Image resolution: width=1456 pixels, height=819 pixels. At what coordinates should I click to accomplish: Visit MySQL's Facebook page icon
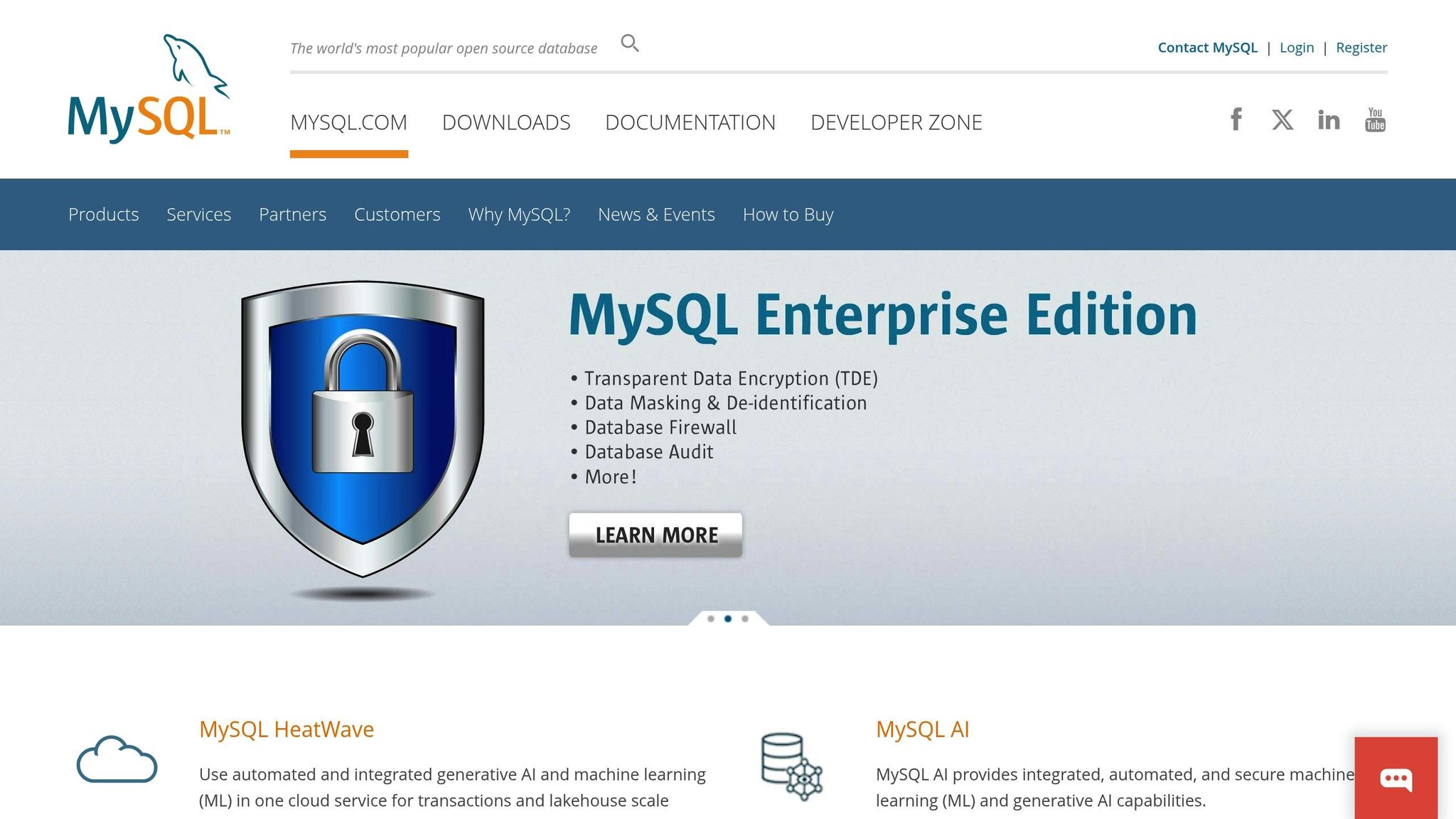click(1236, 120)
